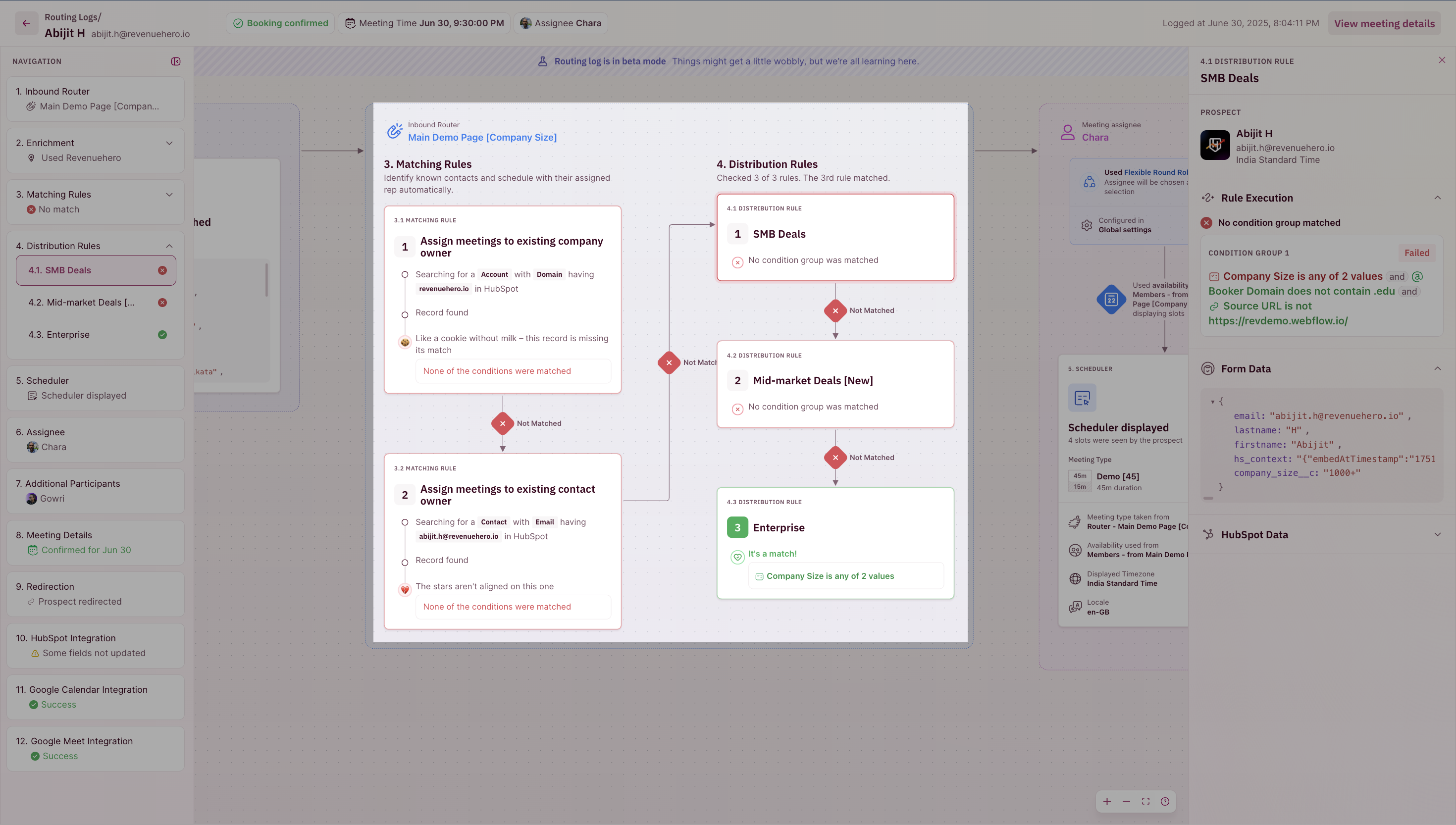Open 10. HubSpot Integration in navigation

[x=95, y=646]
